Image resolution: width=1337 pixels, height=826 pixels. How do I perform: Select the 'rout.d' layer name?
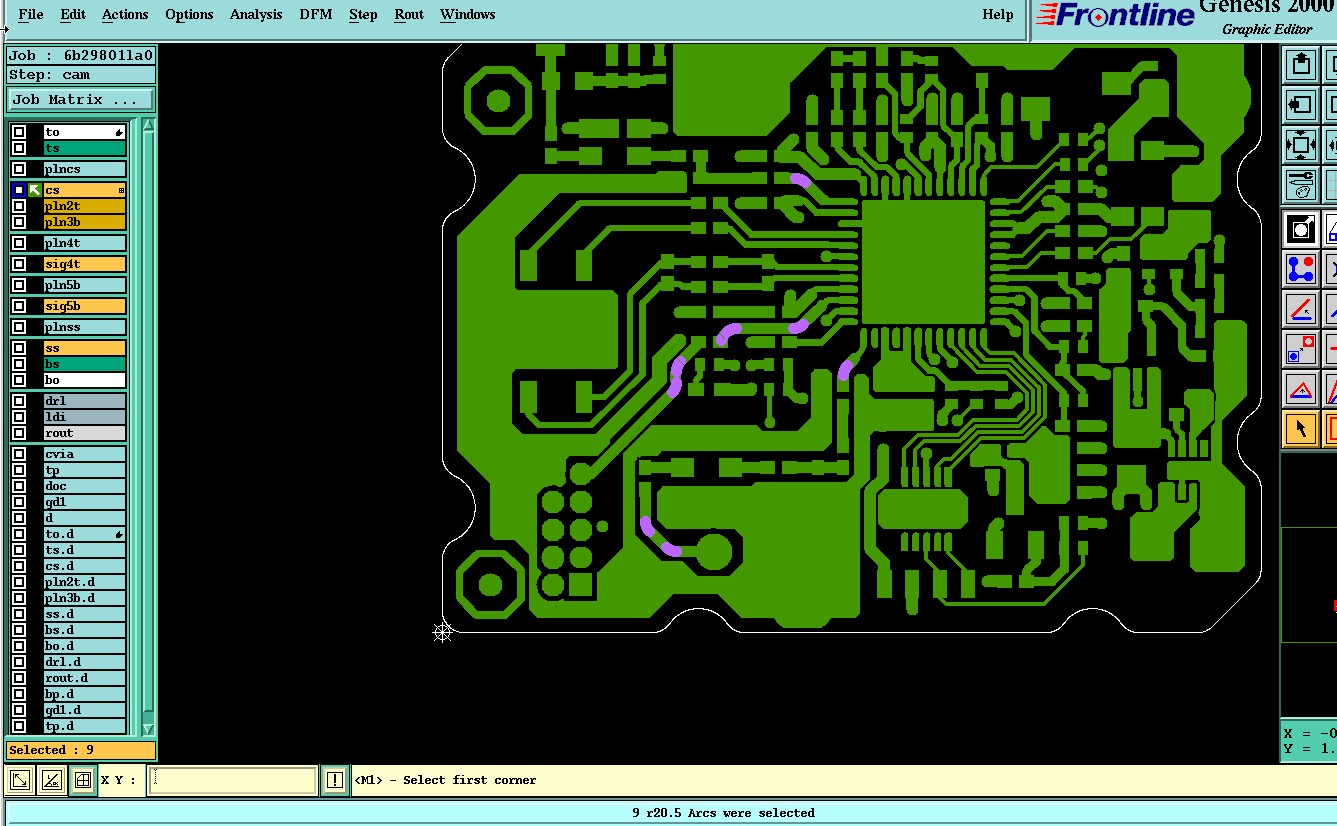coord(85,678)
